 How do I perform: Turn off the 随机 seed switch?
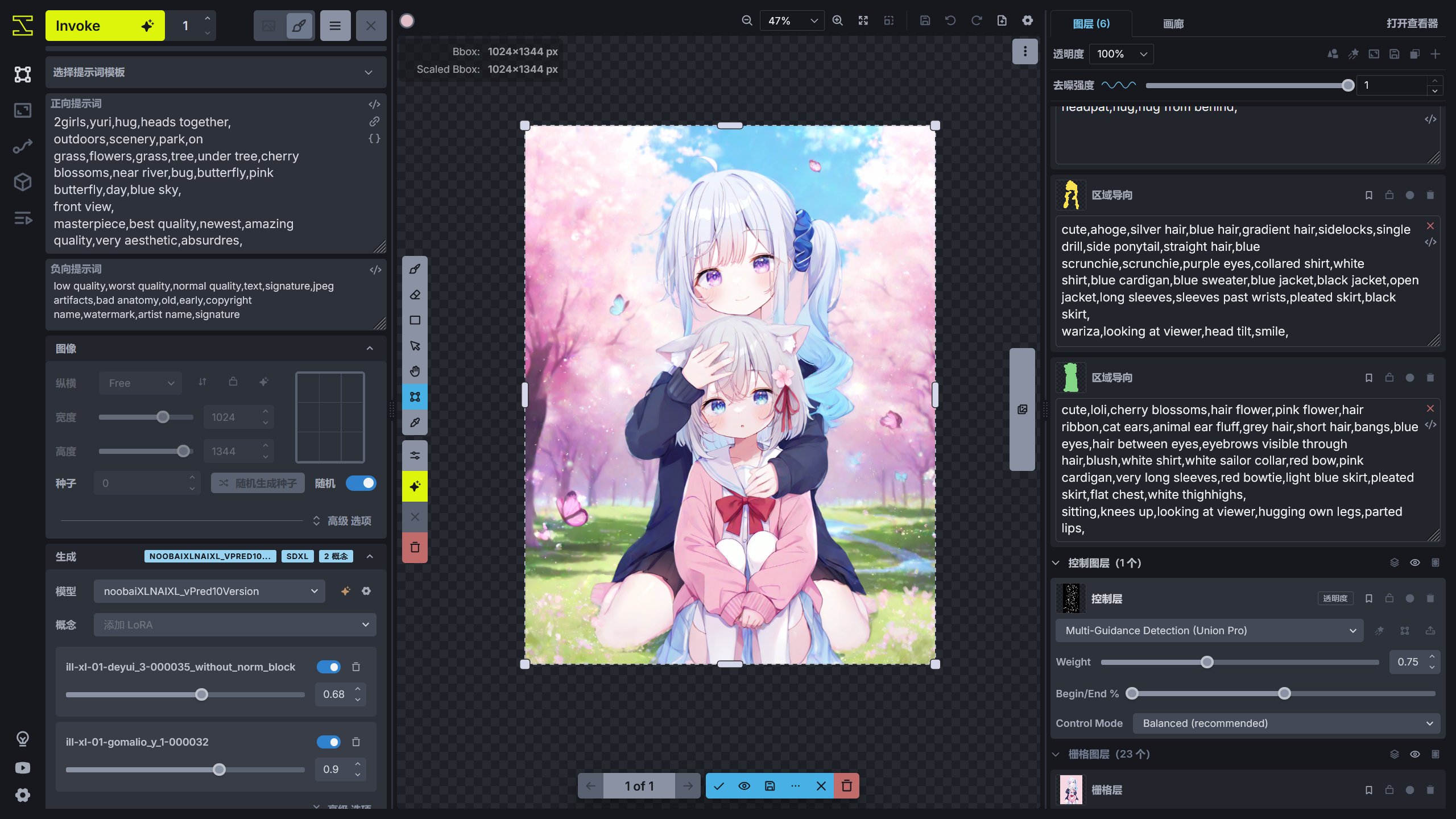tap(362, 483)
